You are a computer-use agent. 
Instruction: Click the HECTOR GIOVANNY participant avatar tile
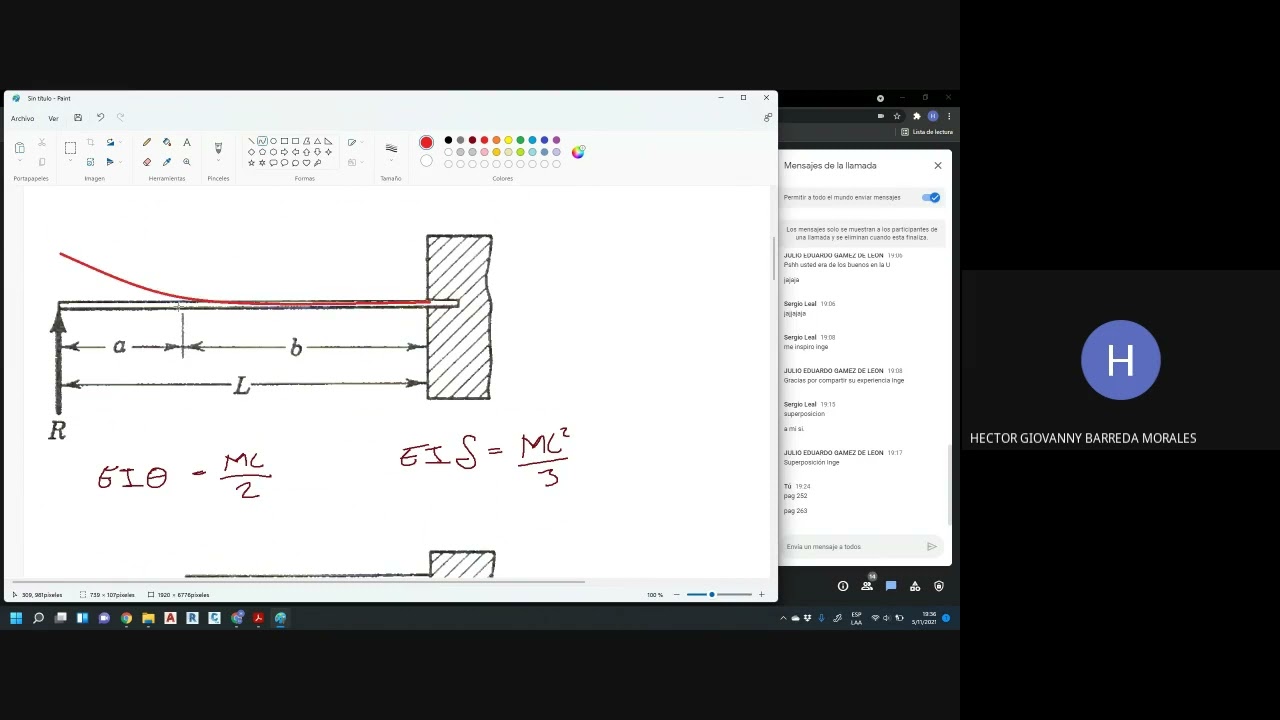[1121, 360]
